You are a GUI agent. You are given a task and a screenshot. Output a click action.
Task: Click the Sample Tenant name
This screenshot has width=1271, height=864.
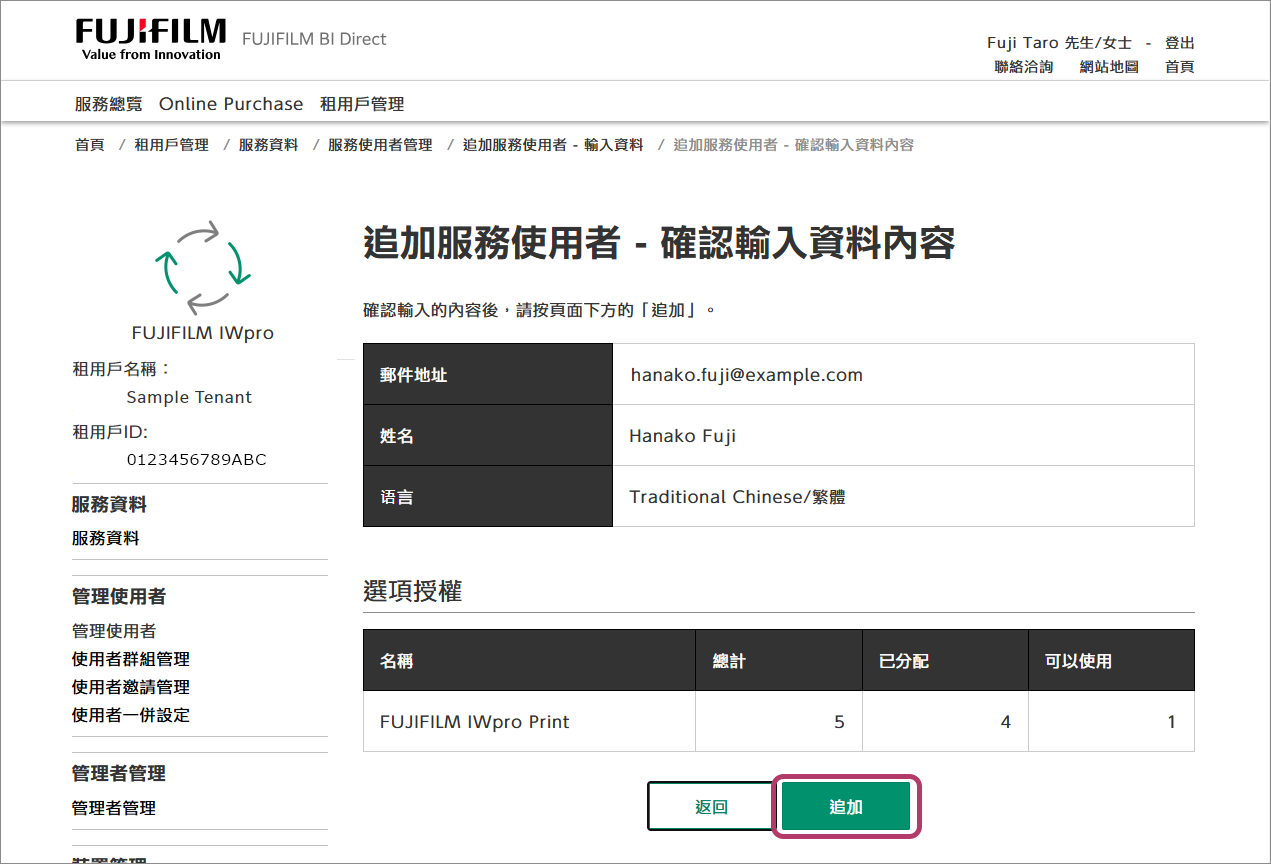click(189, 397)
